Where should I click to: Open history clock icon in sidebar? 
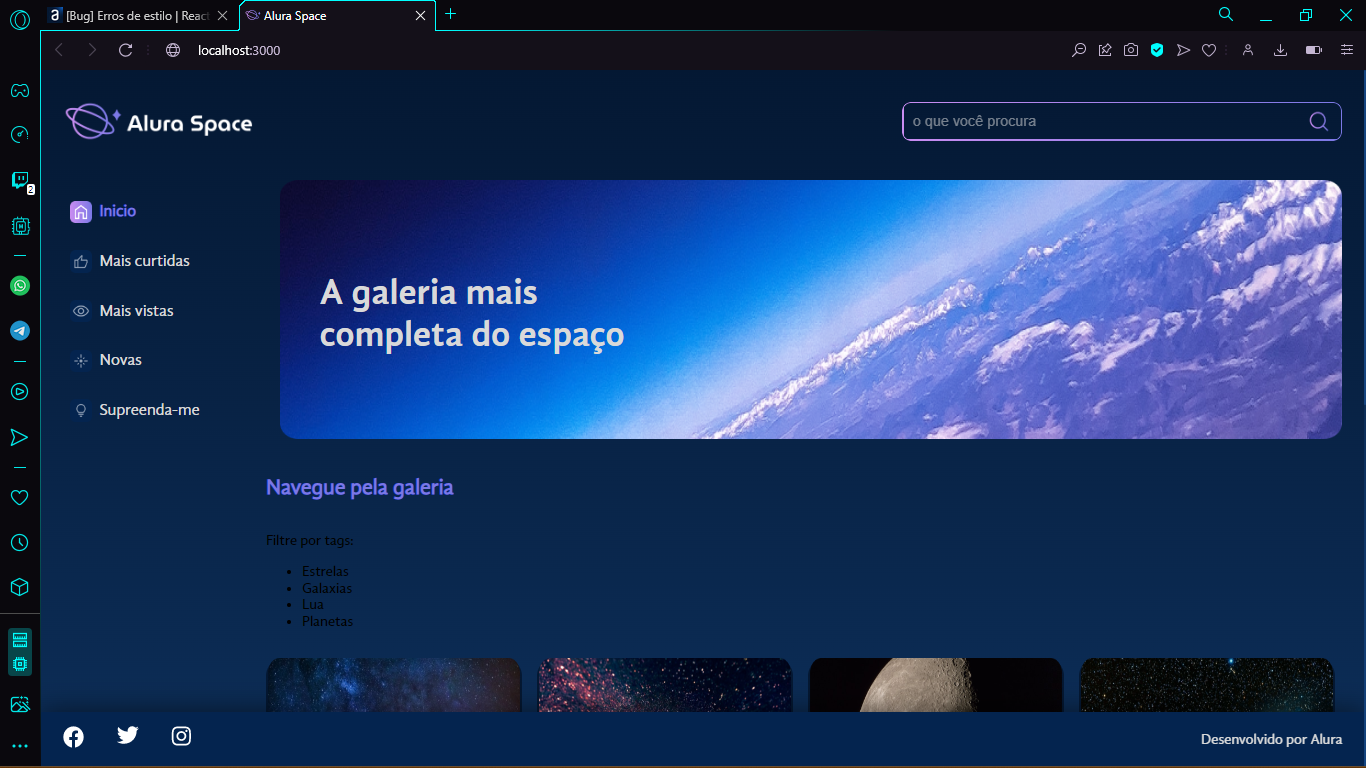pos(19,542)
